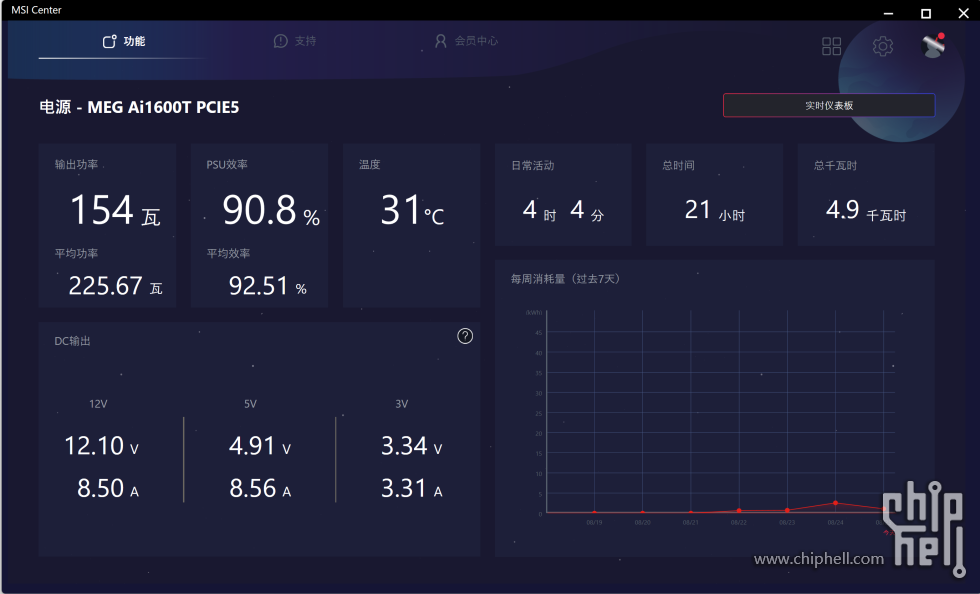
Task: Click the MSI Center title bar text
Action: click(x=36, y=10)
